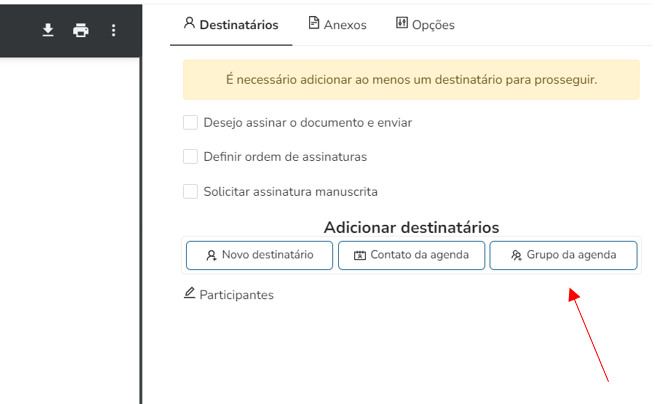Image resolution: width=655 pixels, height=404 pixels.
Task: Tick "Solicitar assinatura manuscrita" checkbox
Action: coord(190,191)
